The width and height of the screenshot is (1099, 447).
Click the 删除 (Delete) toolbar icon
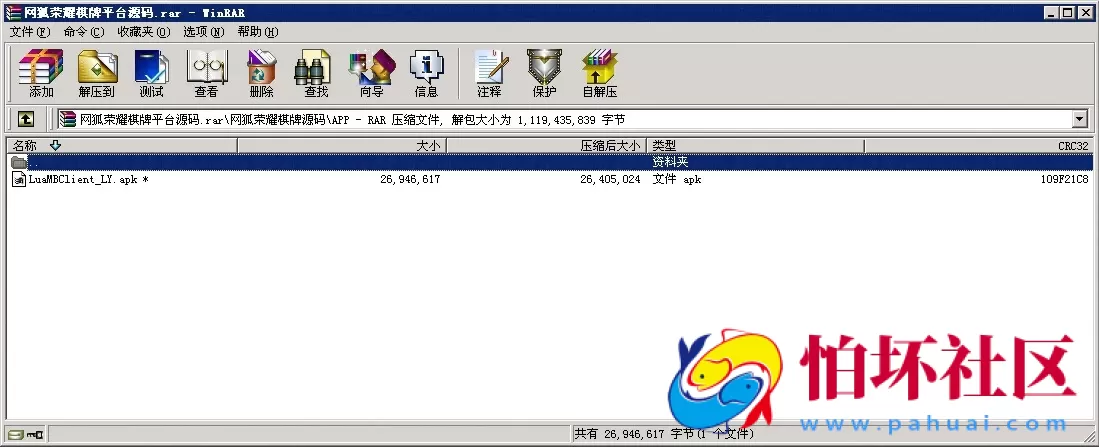tap(261, 72)
